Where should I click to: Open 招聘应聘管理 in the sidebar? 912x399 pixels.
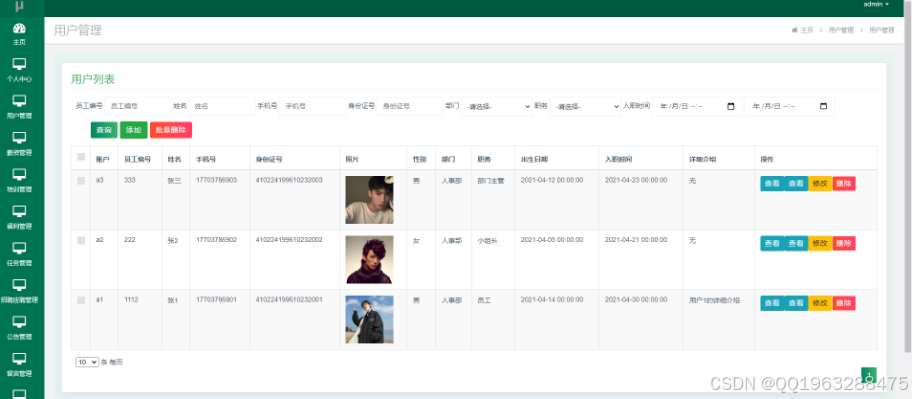point(19,291)
